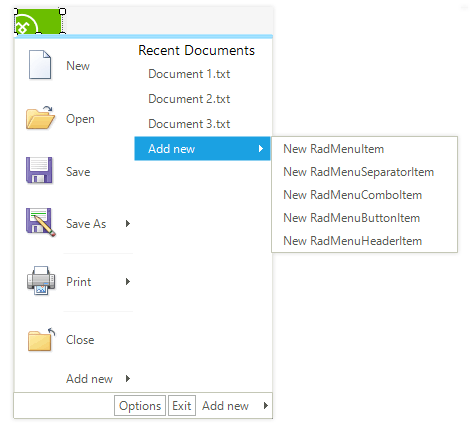Click the highlighted Add new item
Viewport: 470px width, 435px height.
(202, 149)
